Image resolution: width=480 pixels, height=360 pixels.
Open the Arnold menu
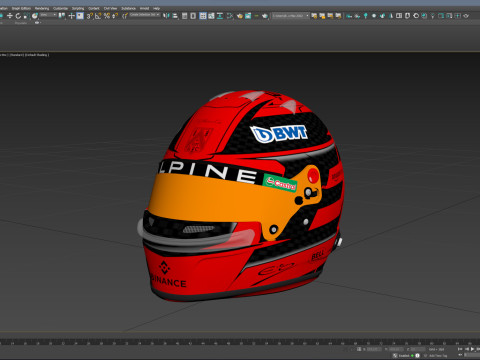(x=144, y=8)
